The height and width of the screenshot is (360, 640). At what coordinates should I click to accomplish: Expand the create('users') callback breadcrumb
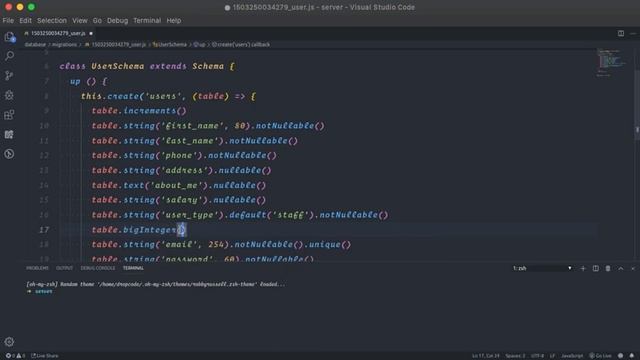click(x=241, y=44)
